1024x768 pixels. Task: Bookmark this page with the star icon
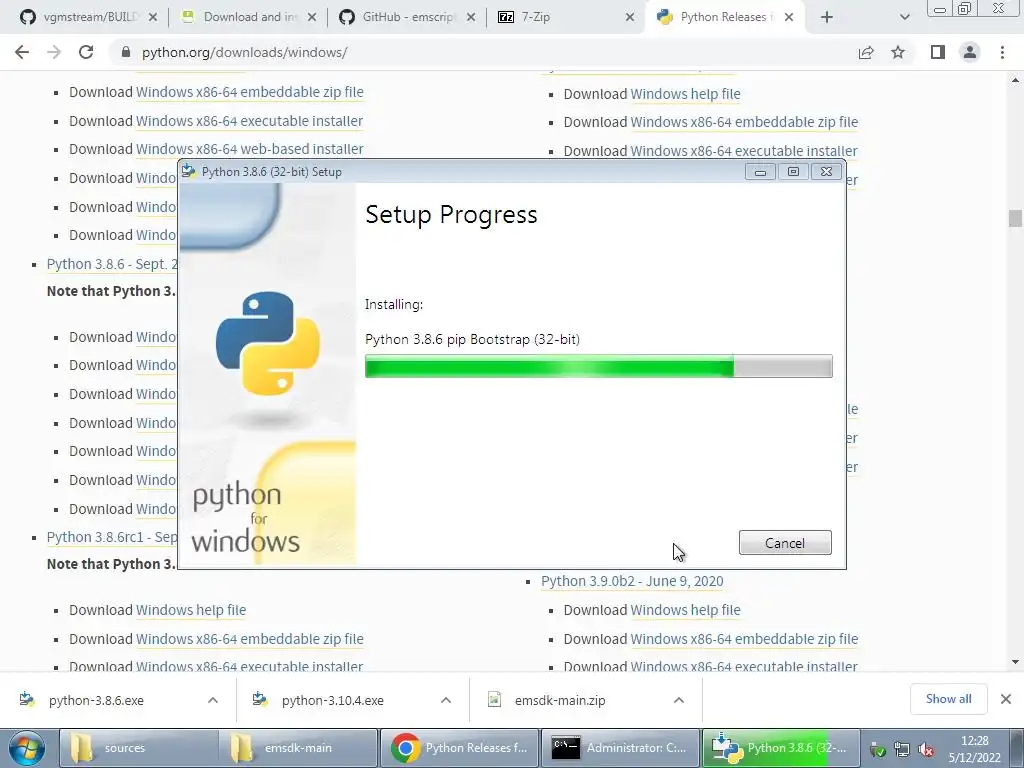pyautogui.click(x=898, y=52)
